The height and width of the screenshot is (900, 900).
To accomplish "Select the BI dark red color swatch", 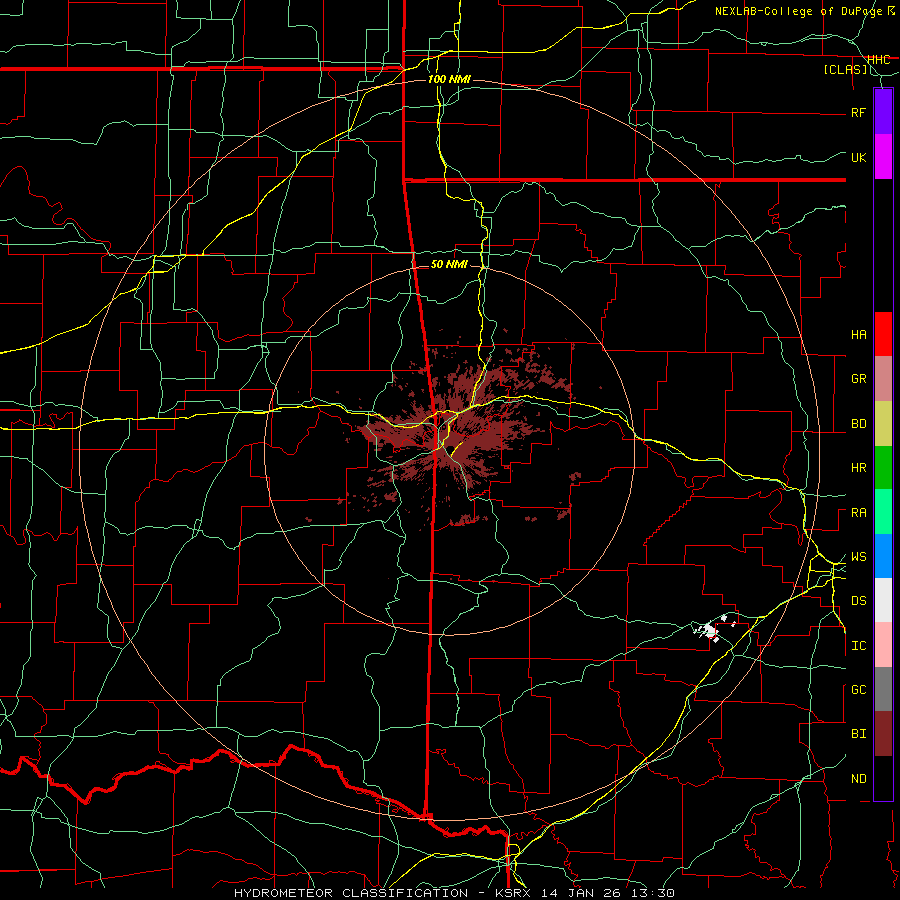I will [883, 734].
